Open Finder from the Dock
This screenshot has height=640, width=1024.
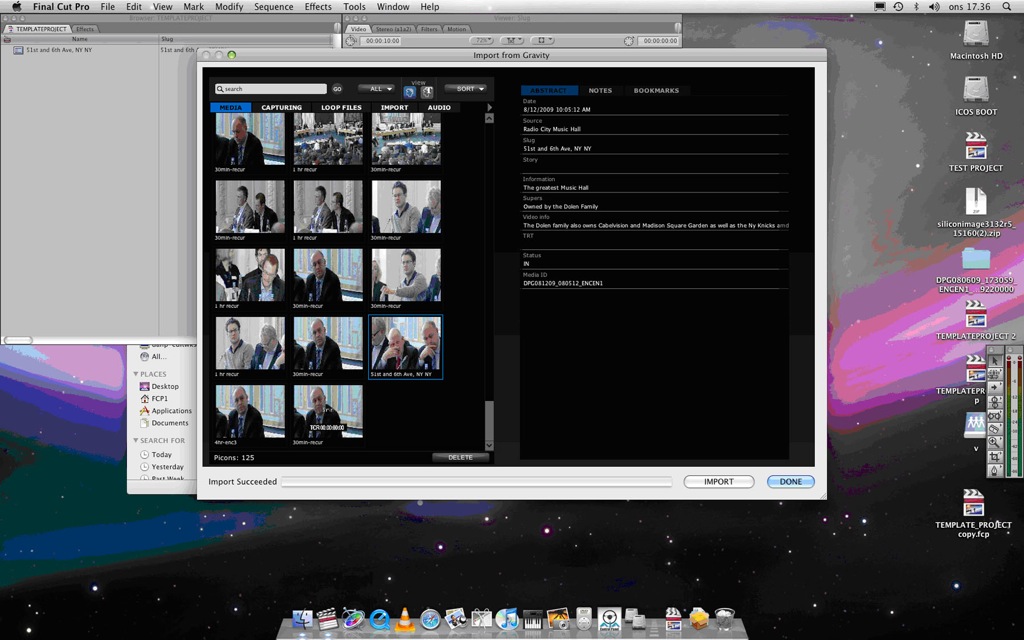click(302, 618)
